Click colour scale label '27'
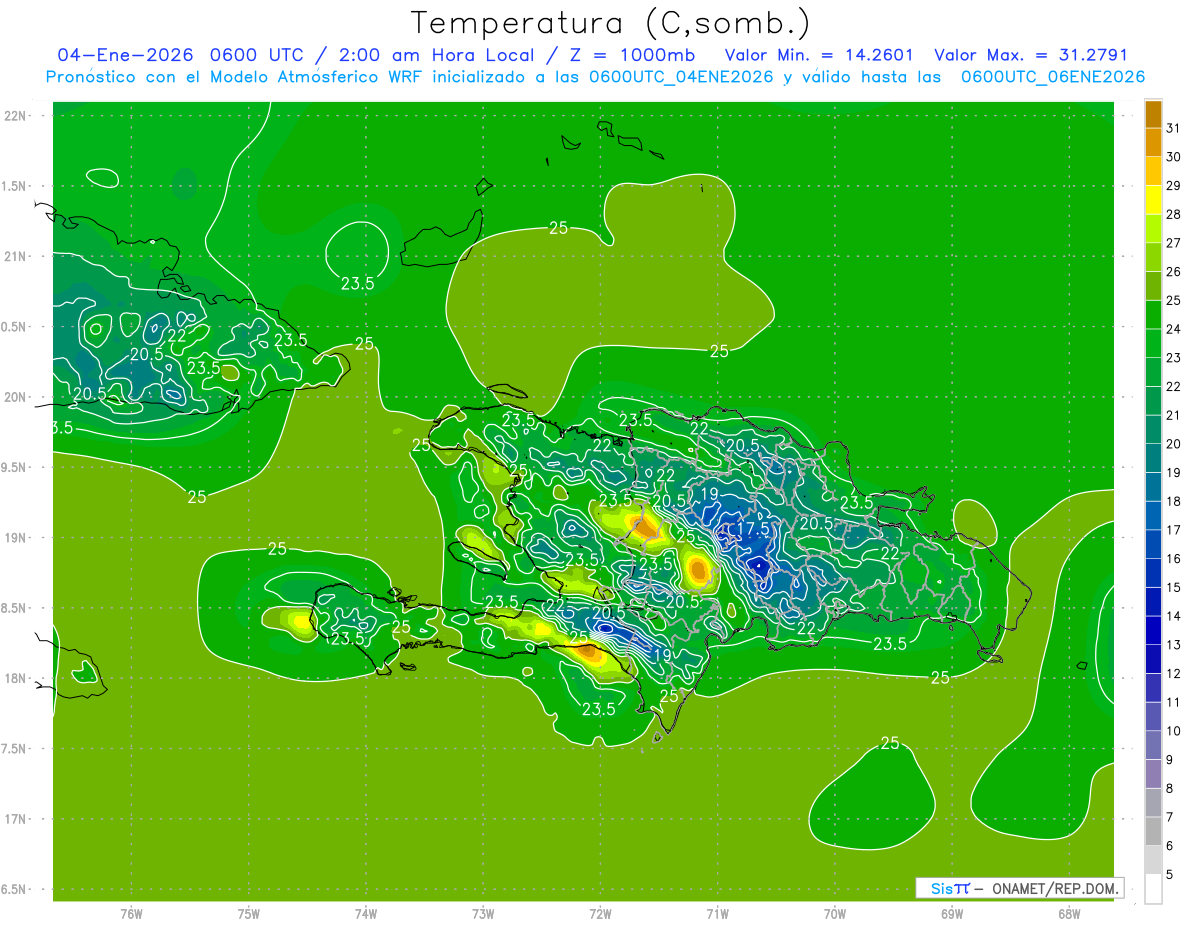Viewport: 1200px width, 927px height. 1174,243
